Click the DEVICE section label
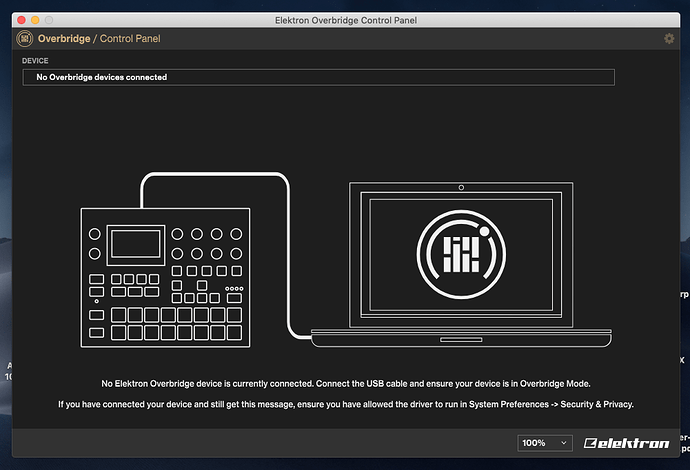The image size is (690, 470). click(35, 61)
